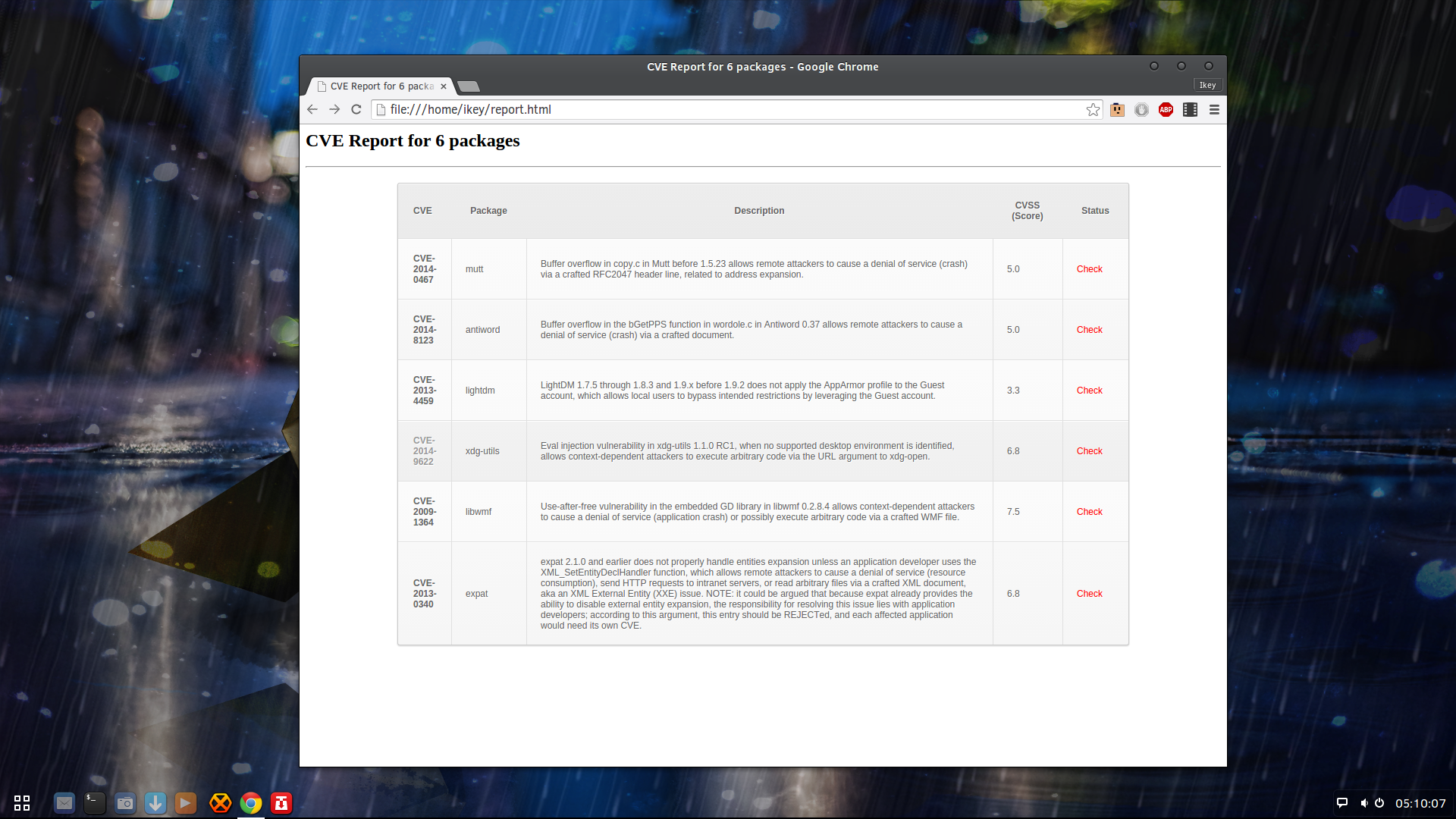
Task: Open the applications grid menu in the panel
Action: [x=22, y=802]
